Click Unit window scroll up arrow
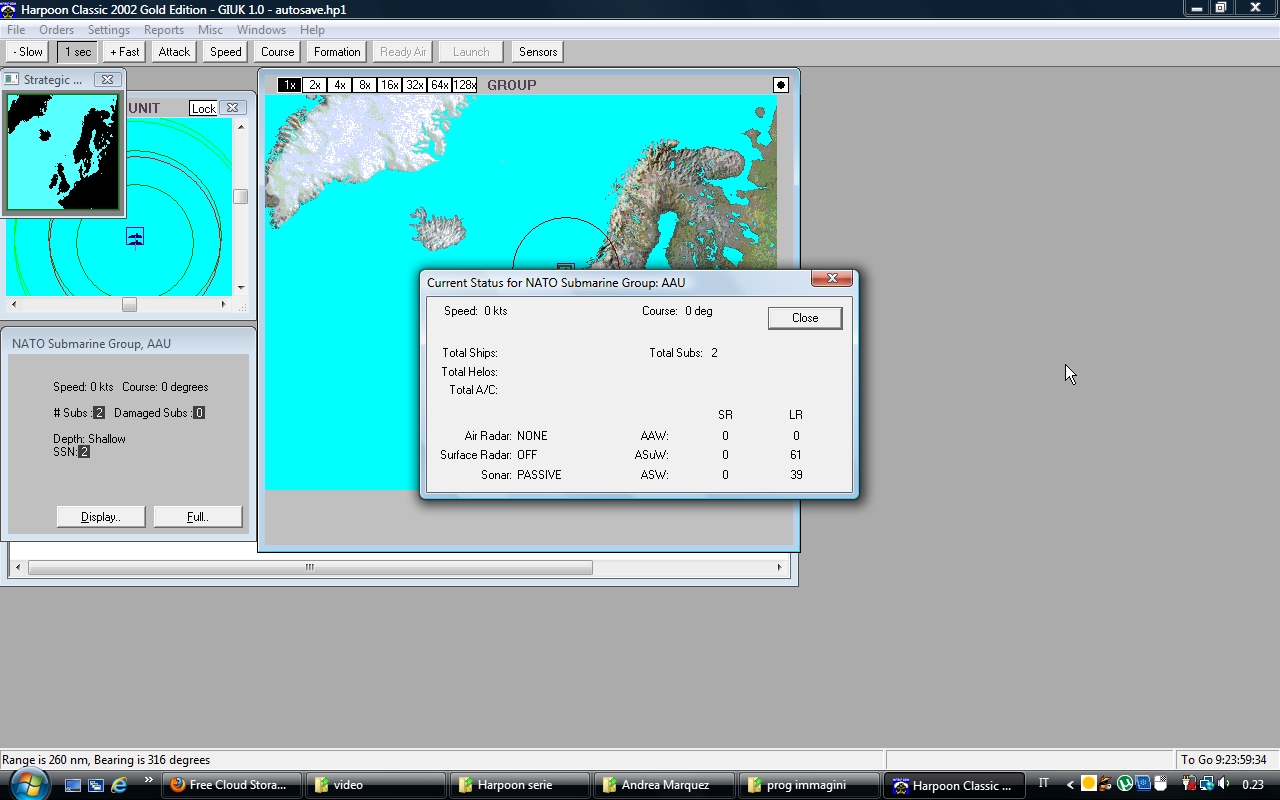Viewport: 1280px width, 800px height. [x=240, y=127]
